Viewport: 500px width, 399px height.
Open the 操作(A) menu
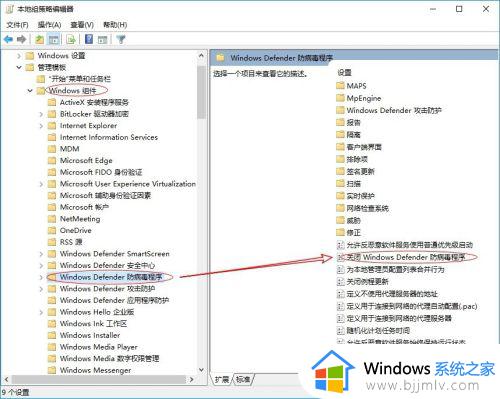pyautogui.click(x=49, y=25)
